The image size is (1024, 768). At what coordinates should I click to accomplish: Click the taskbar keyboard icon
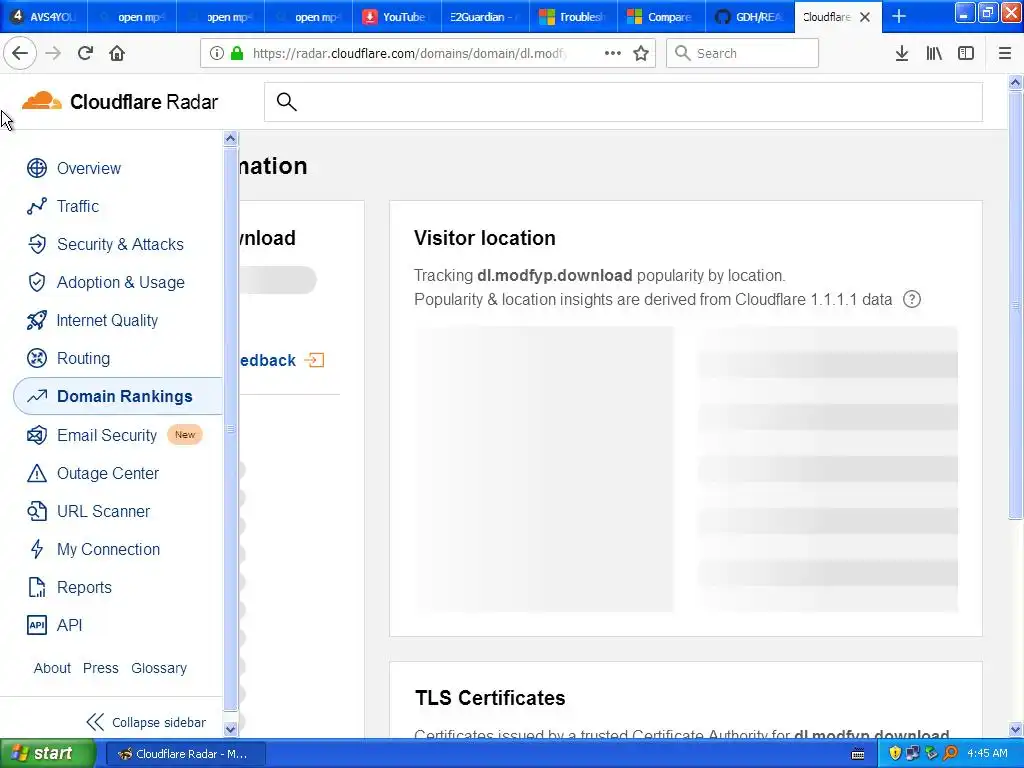[x=858, y=754]
